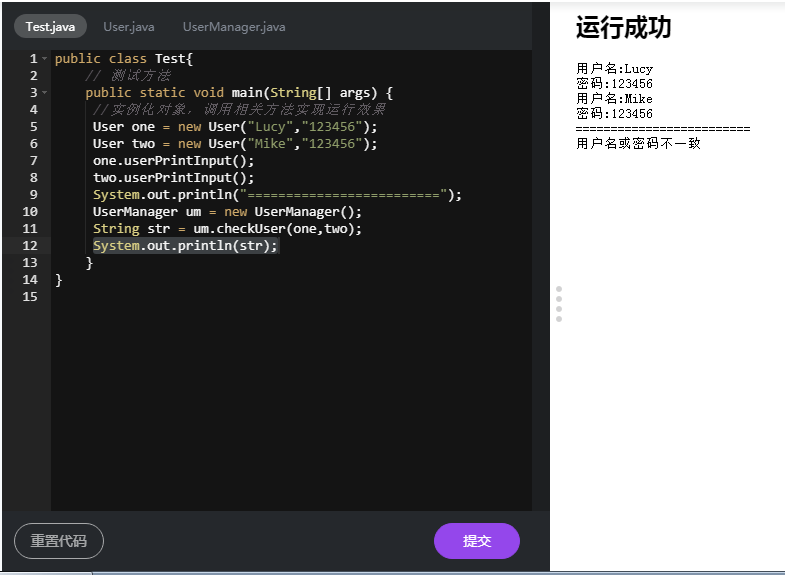785x575 pixels.
Task: Collapse the class fold arrow on line 1
Action: [x=45, y=59]
